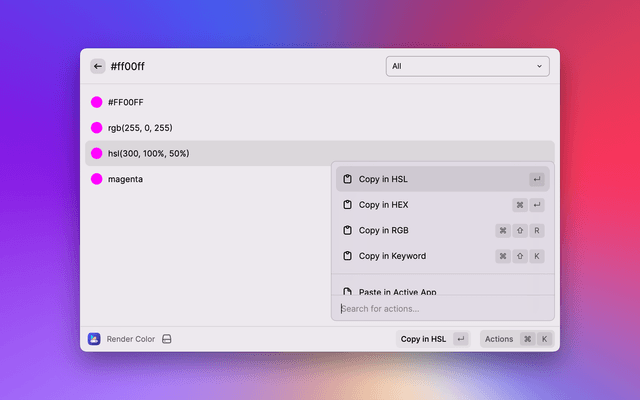Expand dropdown using the chevron arrow
The image size is (640, 400).
point(540,66)
